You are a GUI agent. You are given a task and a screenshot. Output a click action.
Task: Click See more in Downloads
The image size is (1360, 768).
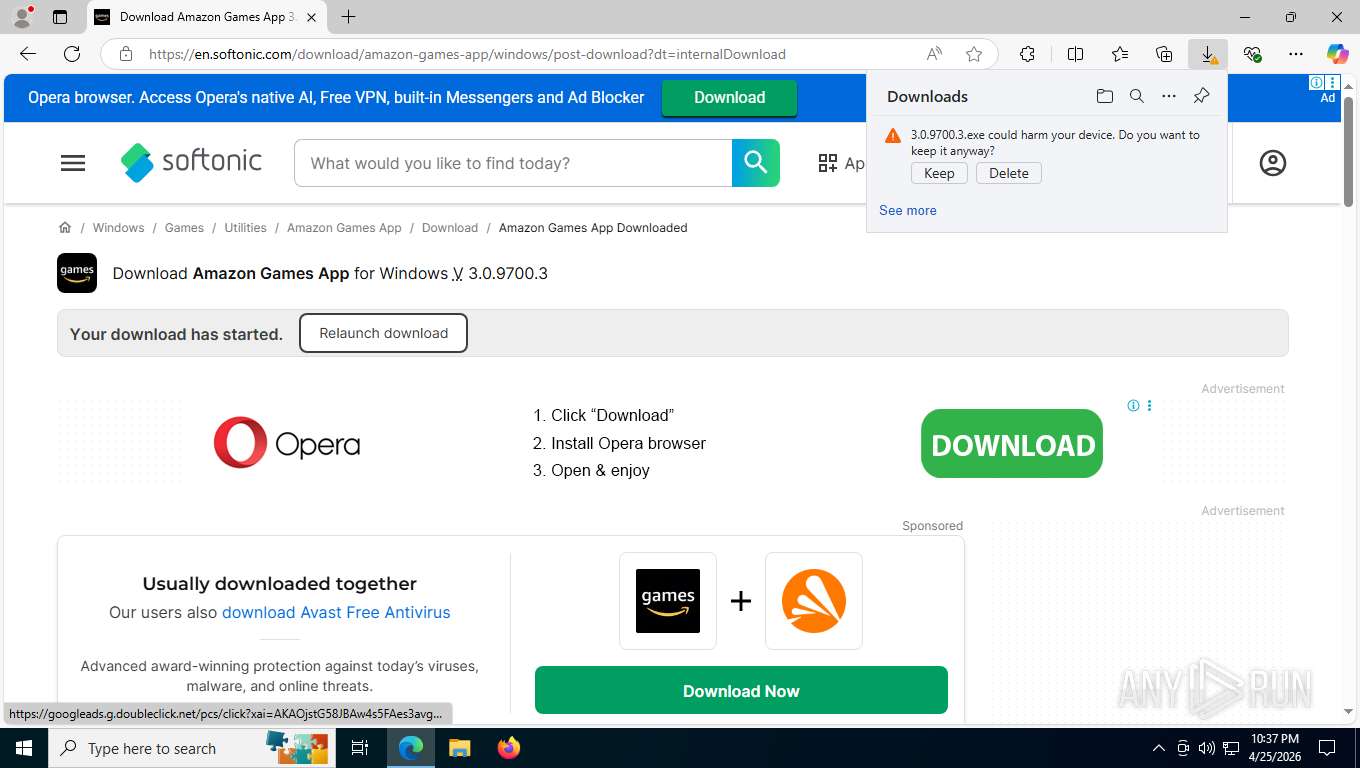[x=908, y=210]
